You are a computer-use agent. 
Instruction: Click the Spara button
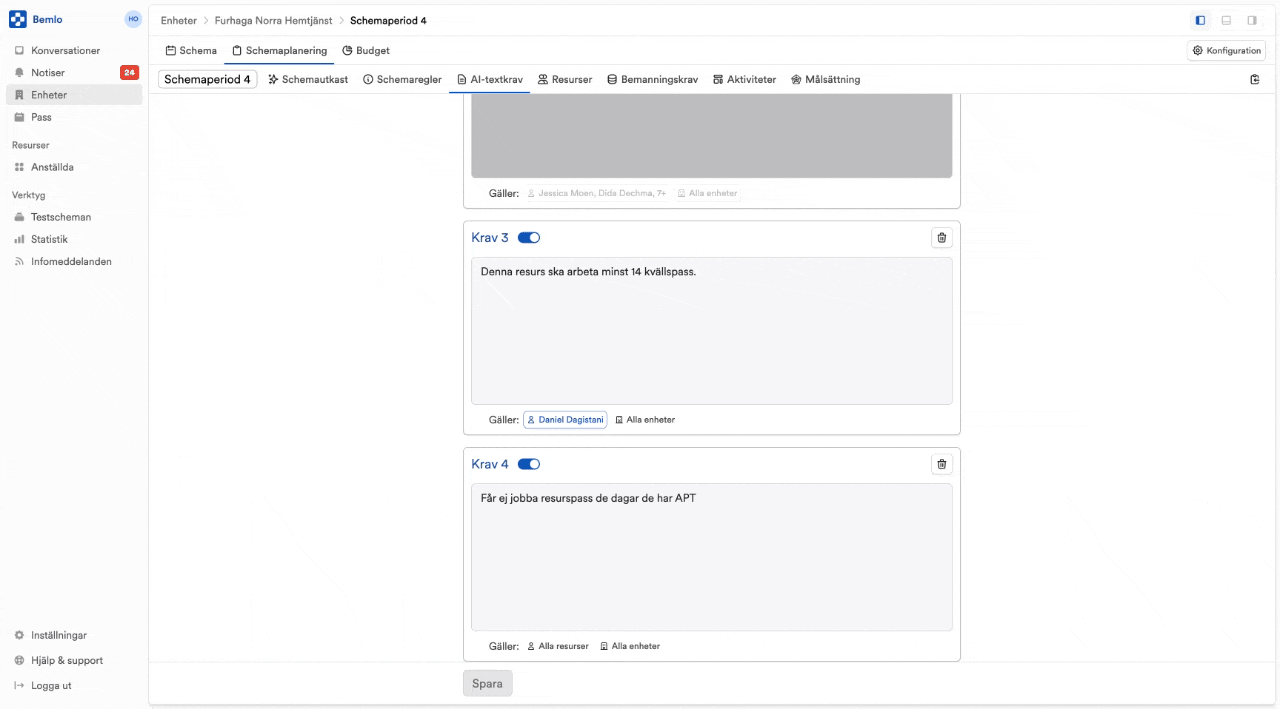pyautogui.click(x=488, y=684)
